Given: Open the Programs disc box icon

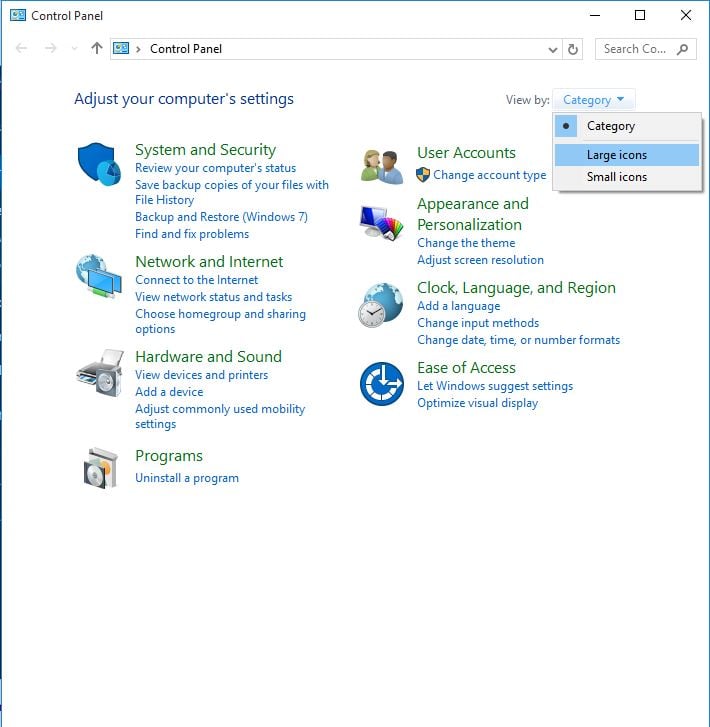Looking at the screenshot, I should [x=101, y=468].
